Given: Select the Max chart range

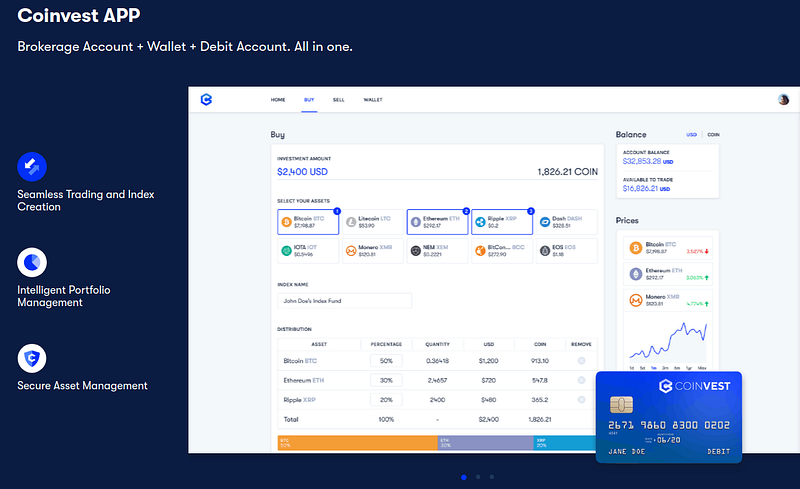Looking at the screenshot, I should pyautogui.click(x=702, y=368).
